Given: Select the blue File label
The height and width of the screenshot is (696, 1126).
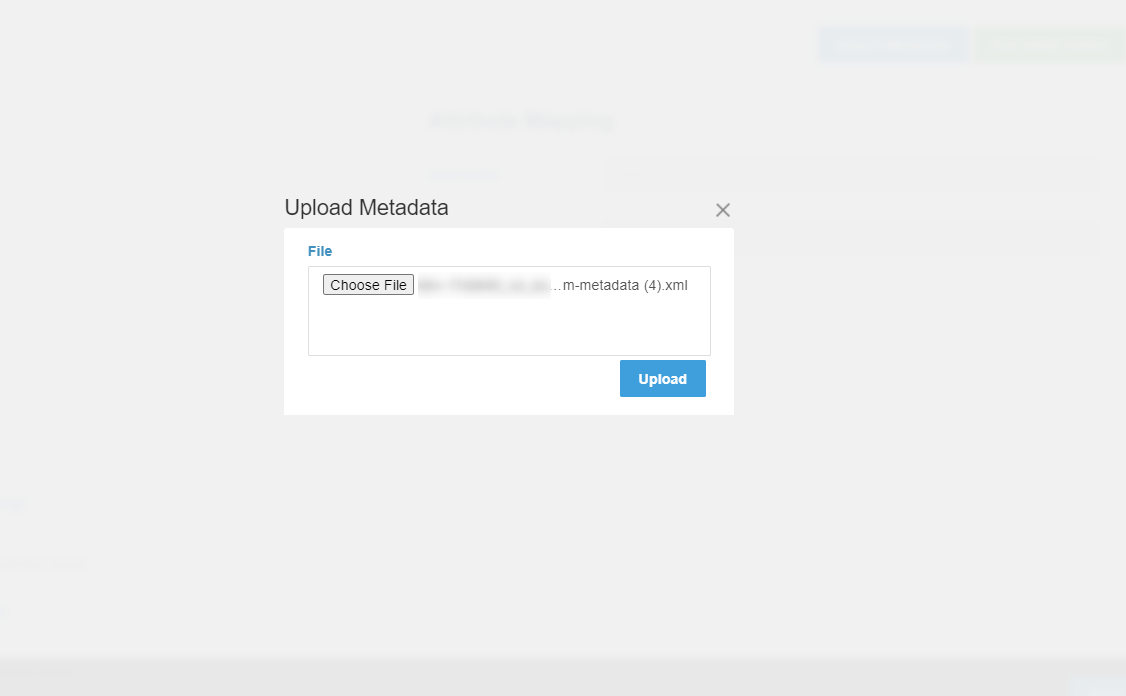Looking at the screenshot, I should click(x=320, y=251).
